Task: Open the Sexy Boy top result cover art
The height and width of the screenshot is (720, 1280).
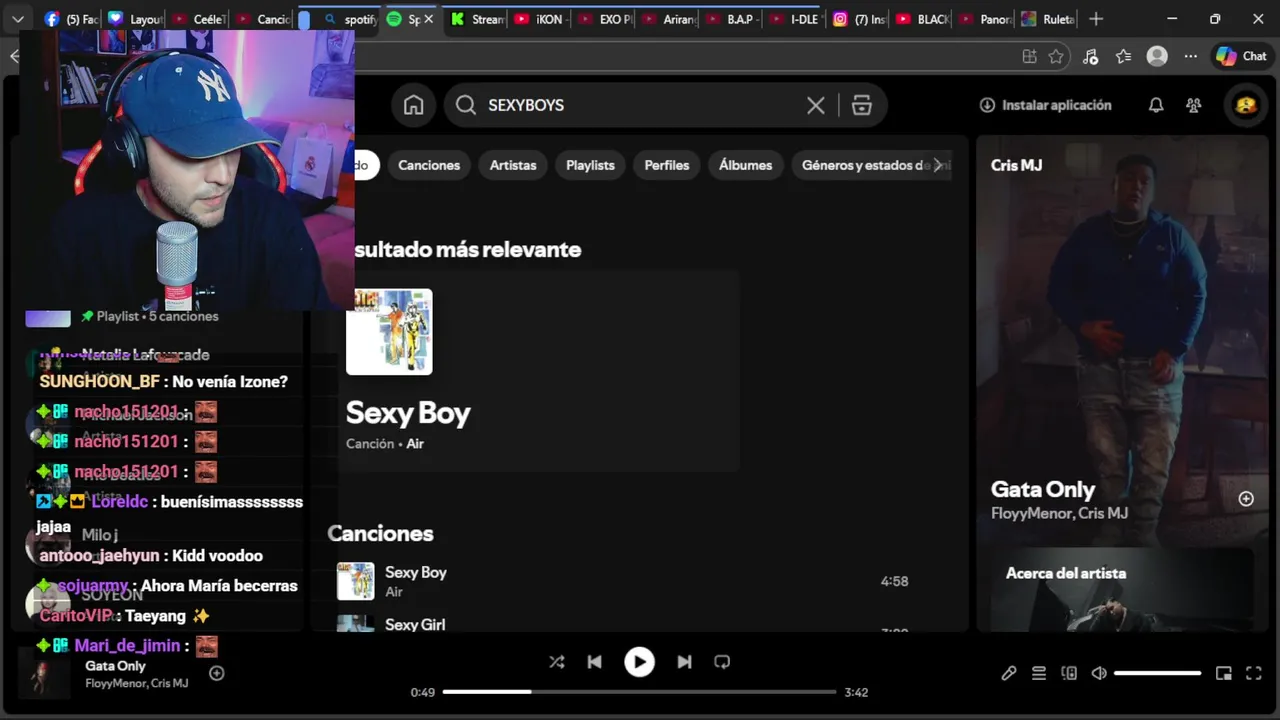Action: click(x=389, y=332)
